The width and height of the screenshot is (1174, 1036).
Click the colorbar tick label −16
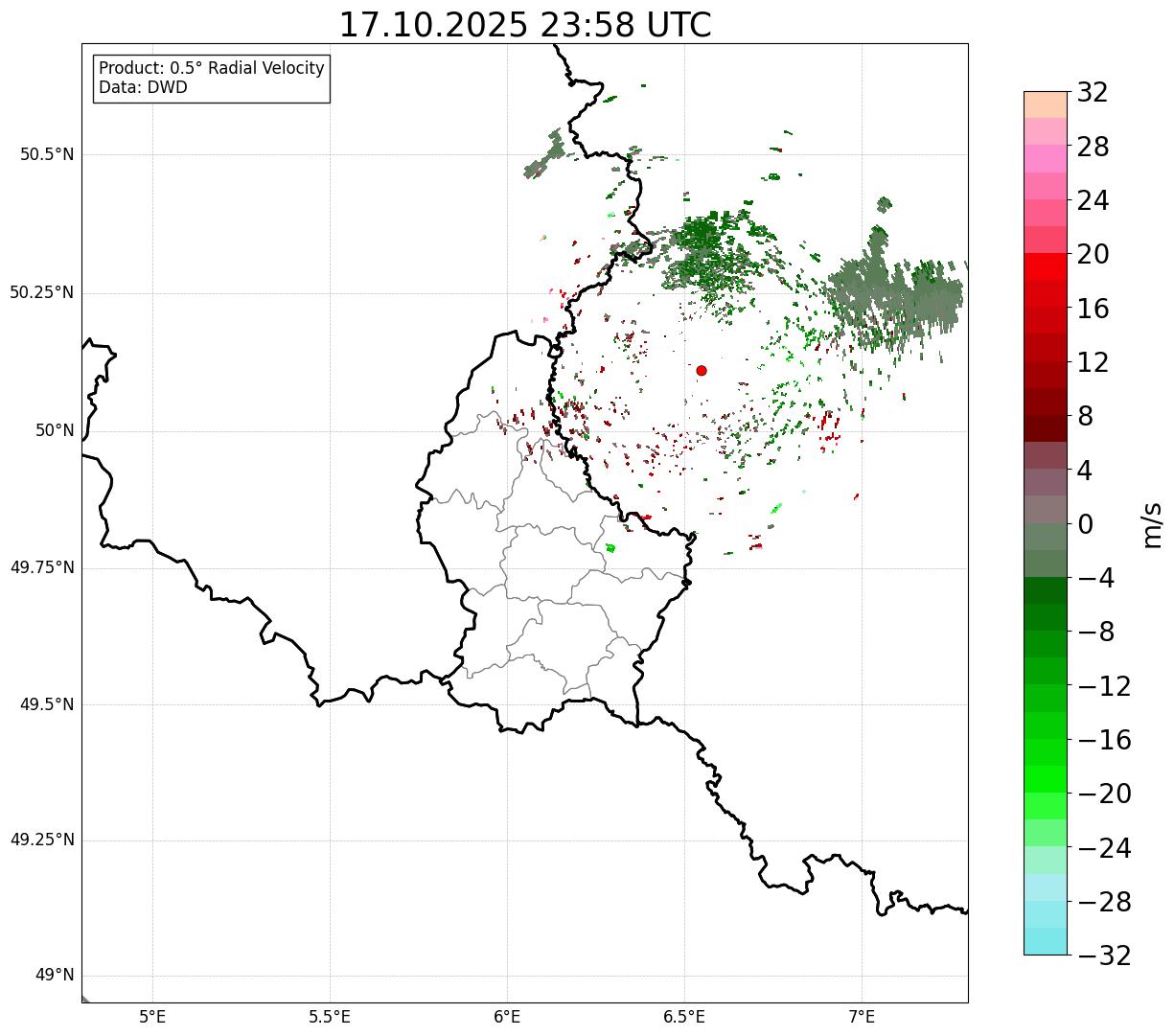tap(1104, 740)
